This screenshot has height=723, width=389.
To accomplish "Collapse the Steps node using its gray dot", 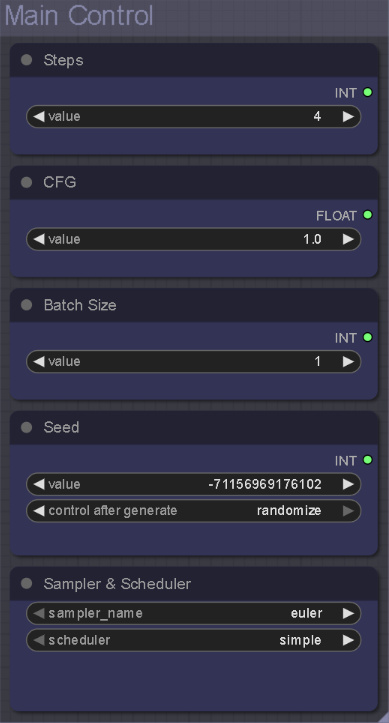I will point(27,60).
